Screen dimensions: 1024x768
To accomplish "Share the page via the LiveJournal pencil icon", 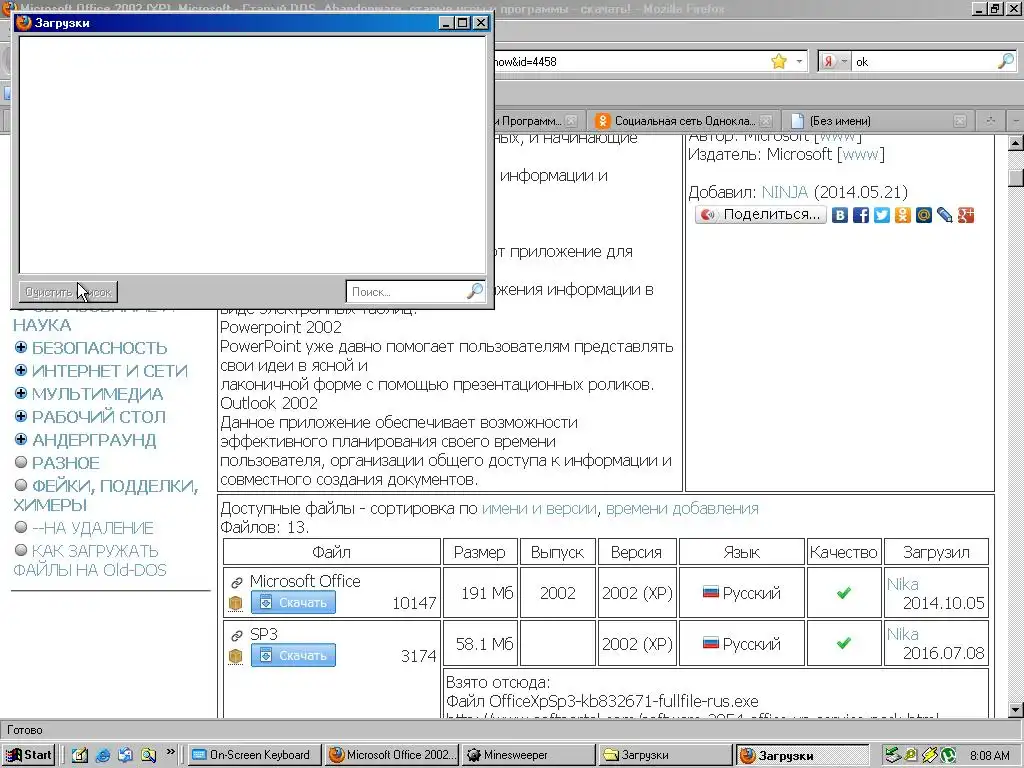I will [x=944, y=215].
